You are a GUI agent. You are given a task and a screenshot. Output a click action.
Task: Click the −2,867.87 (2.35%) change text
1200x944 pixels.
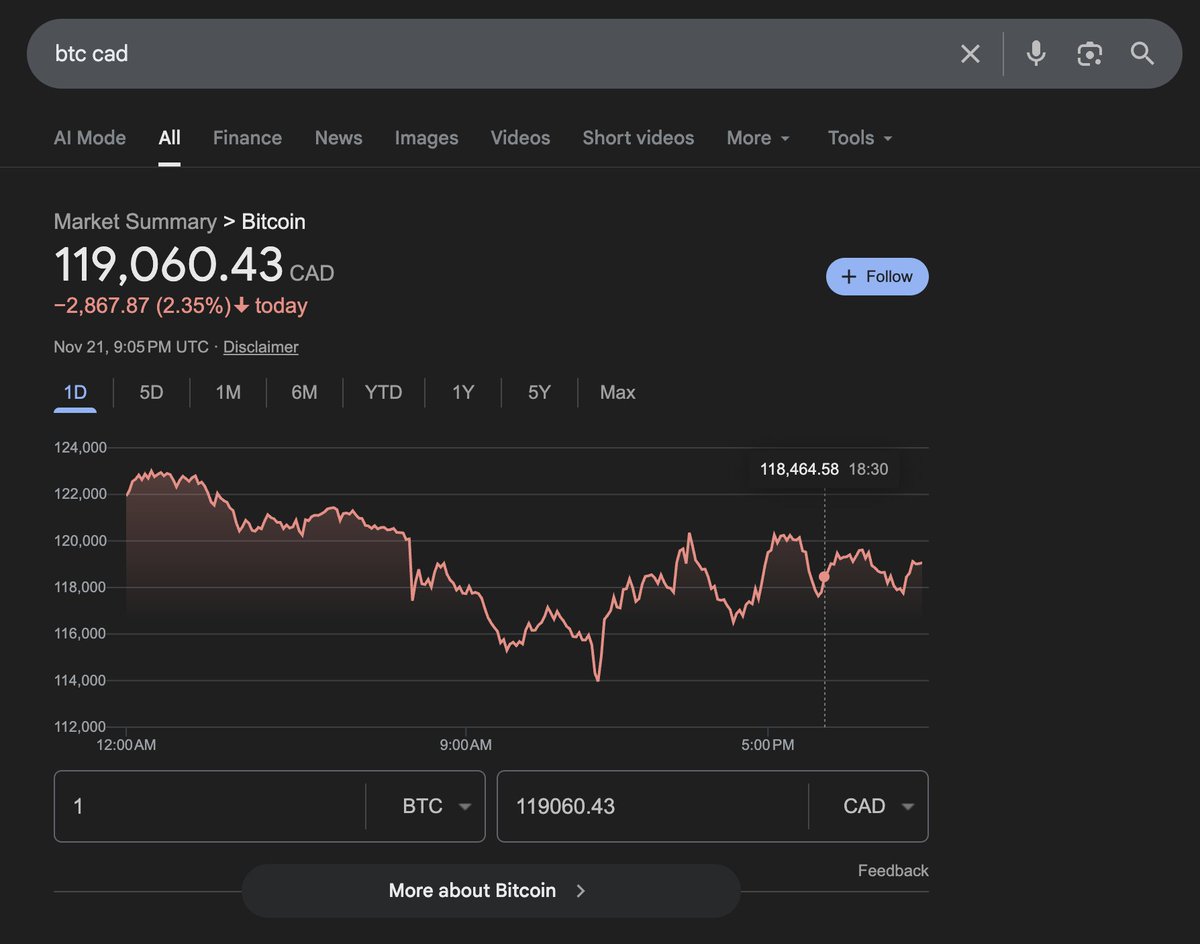click(x=143, y=306)
